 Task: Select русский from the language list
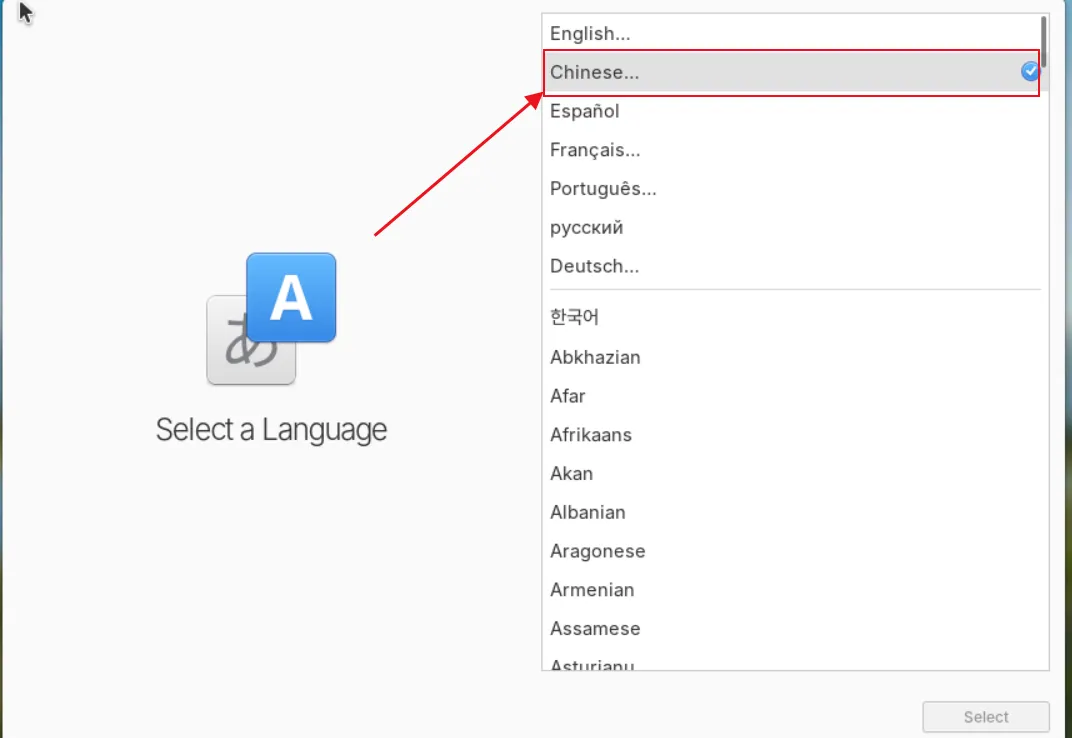587,228
